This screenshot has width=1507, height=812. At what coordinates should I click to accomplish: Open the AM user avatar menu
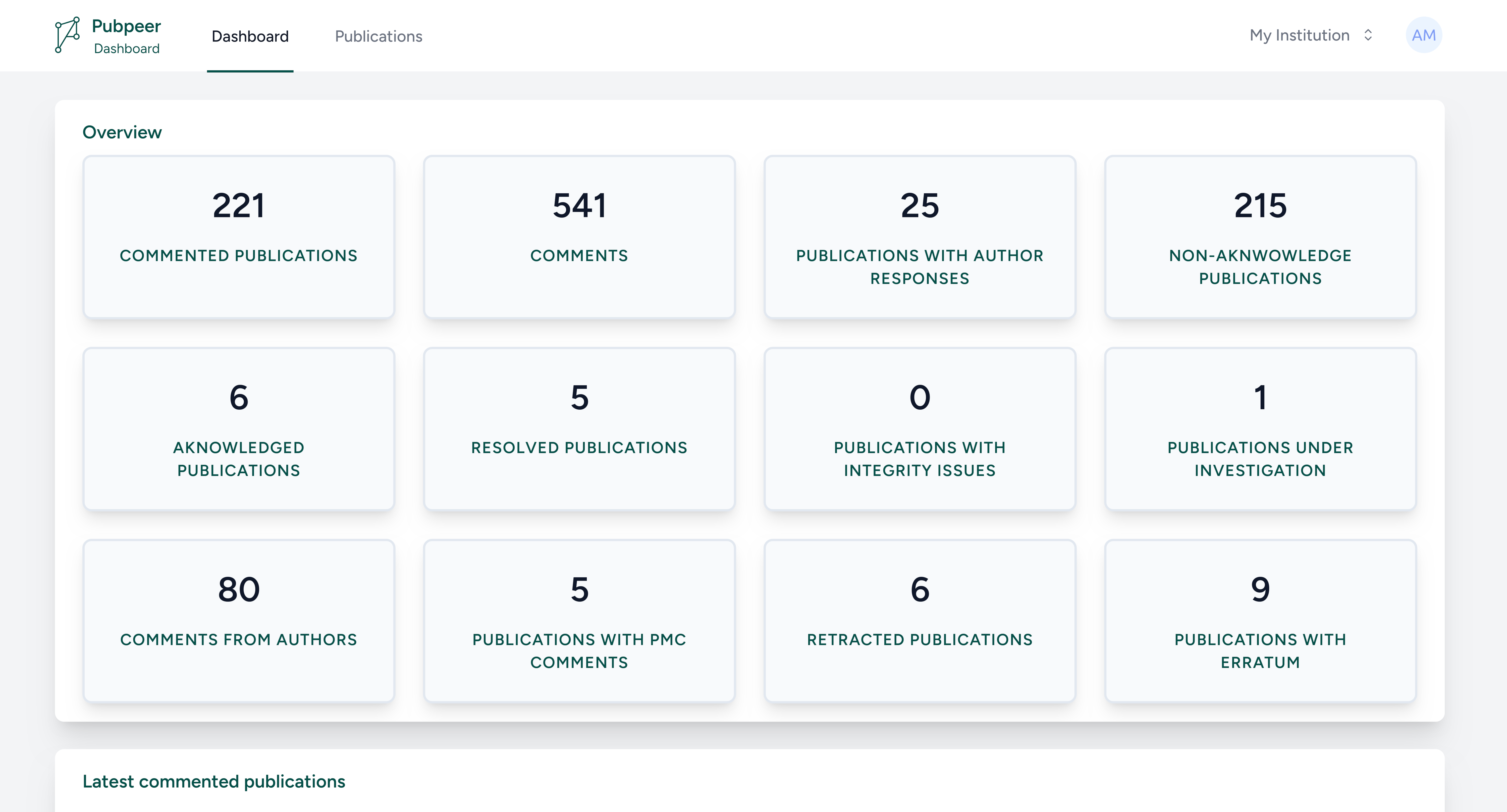click(x=1424, y=35)
